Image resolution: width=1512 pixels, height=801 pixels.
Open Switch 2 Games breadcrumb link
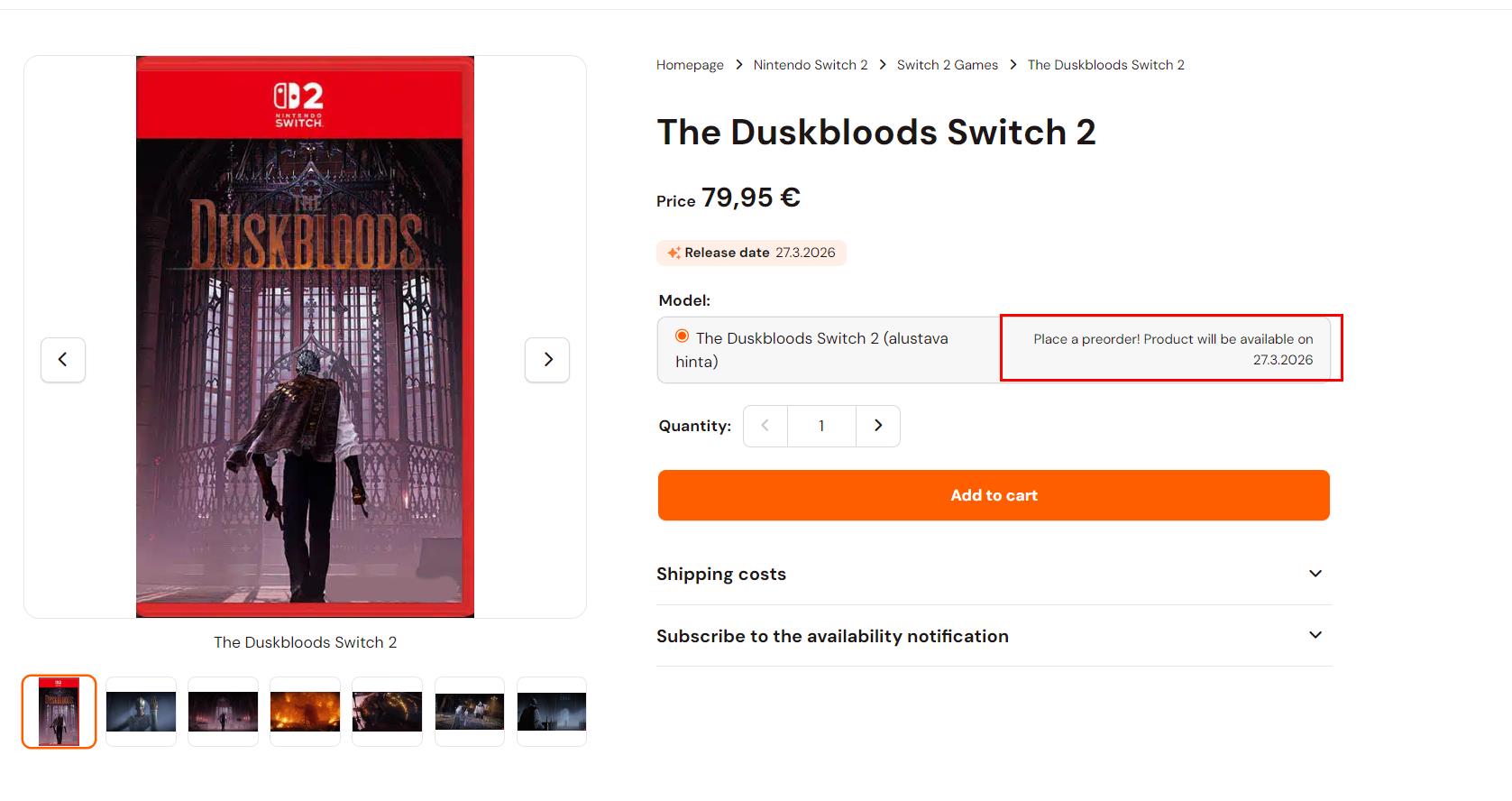(x=948, y=65)
